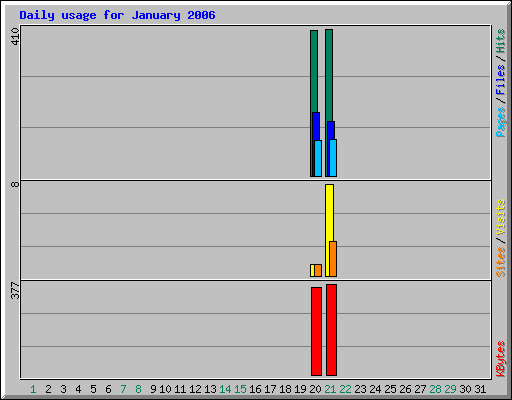Click the 'Pages' legend label
The image size is (512, 400).
click(500, 122)
